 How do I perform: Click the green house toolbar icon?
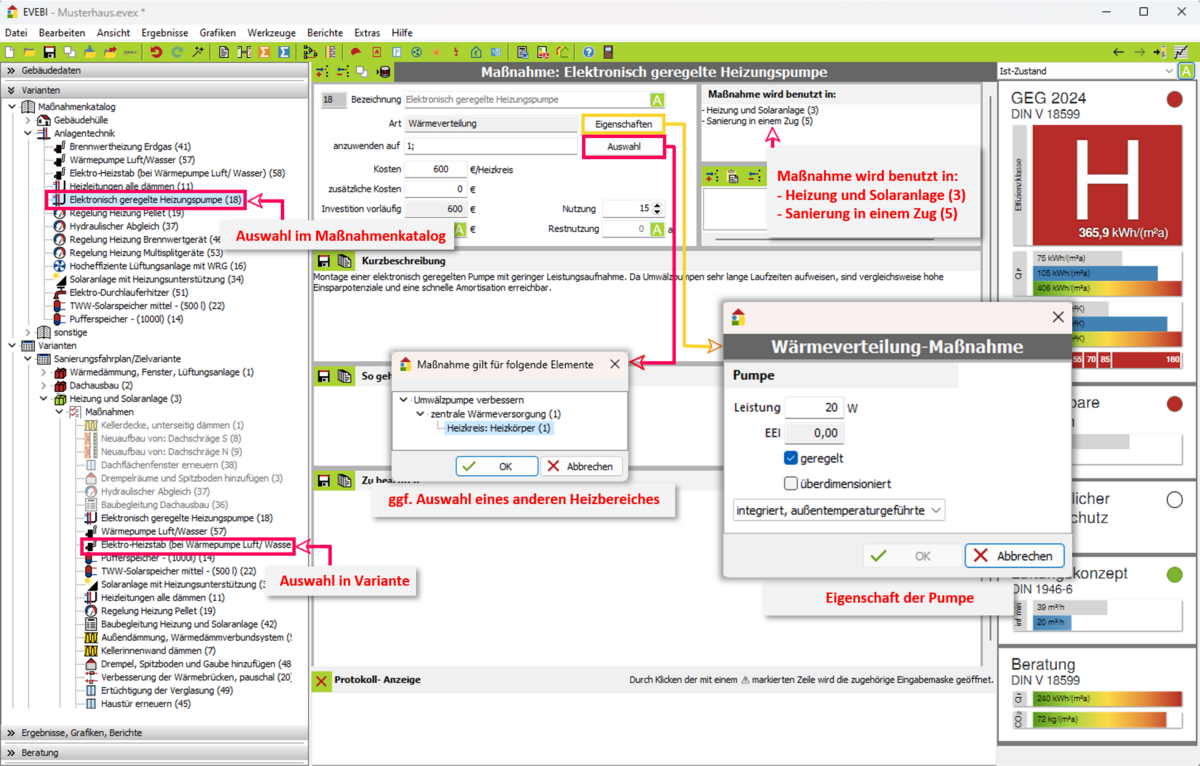click(x=476, y=52)
